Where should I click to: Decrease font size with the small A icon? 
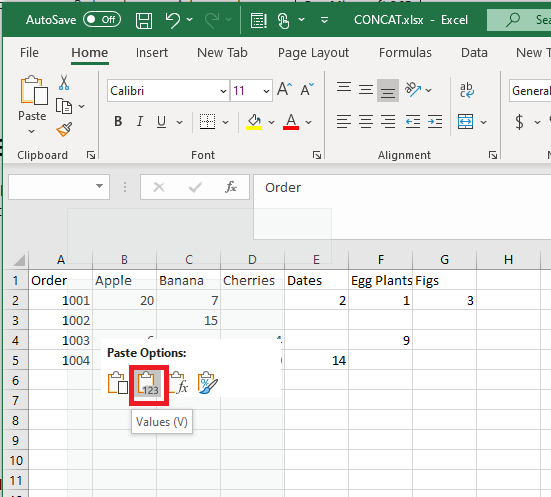pyautogui.click(x=307, y=90)
